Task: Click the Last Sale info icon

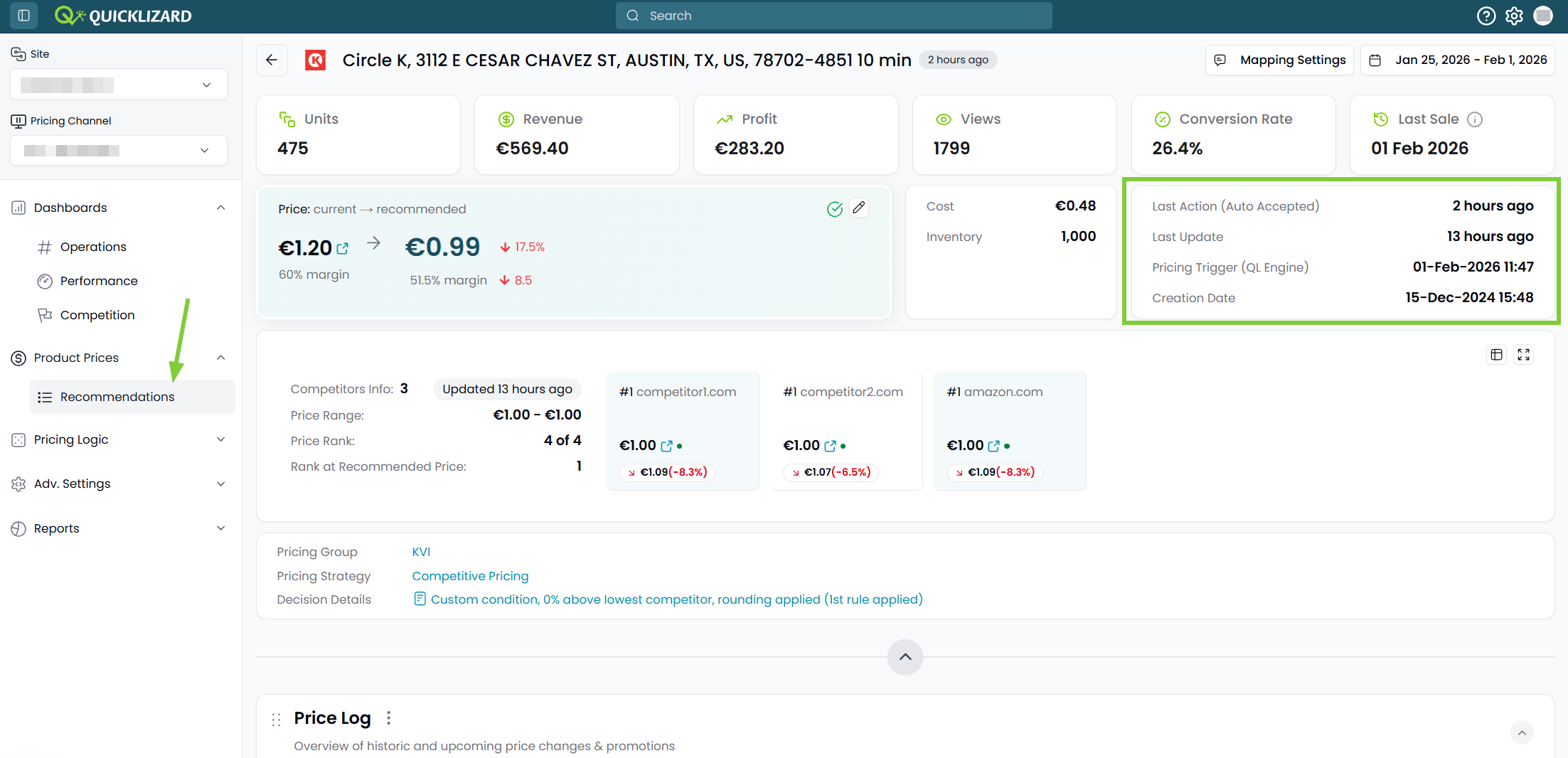Action: pyautogui.click(x=1475, y=119)
